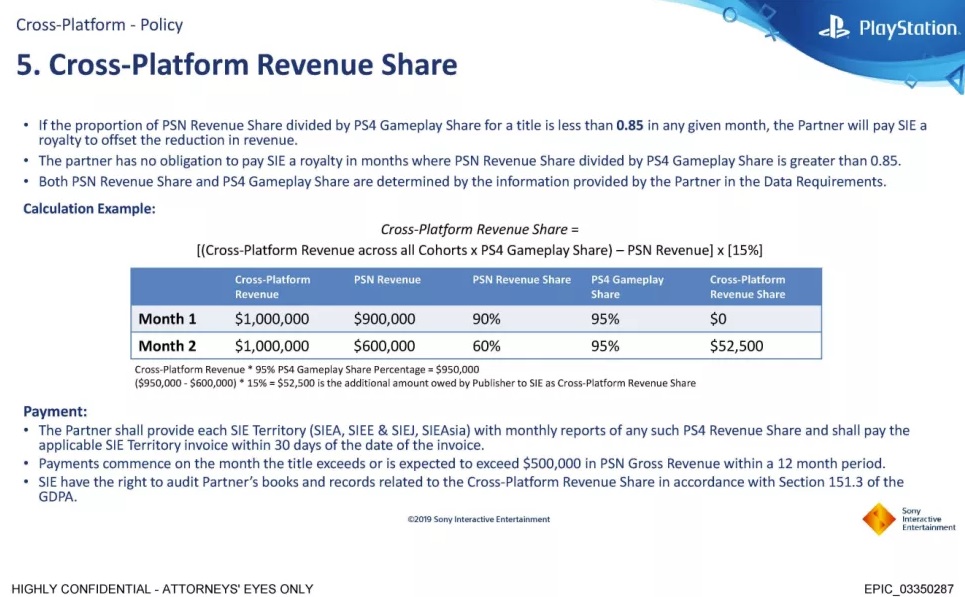Screen dimensions: 965x597
Task: Click the slide title 'Cross-Platform Revenue Share'
Action: point(237,65)
